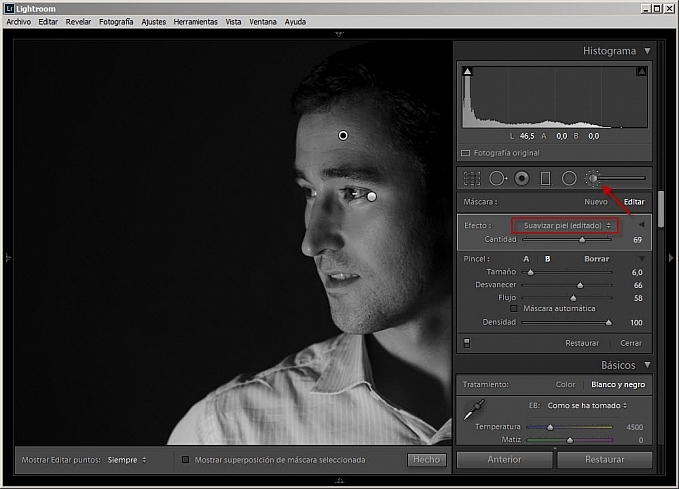Click the adjustment pin near the eye

(372, 197)
